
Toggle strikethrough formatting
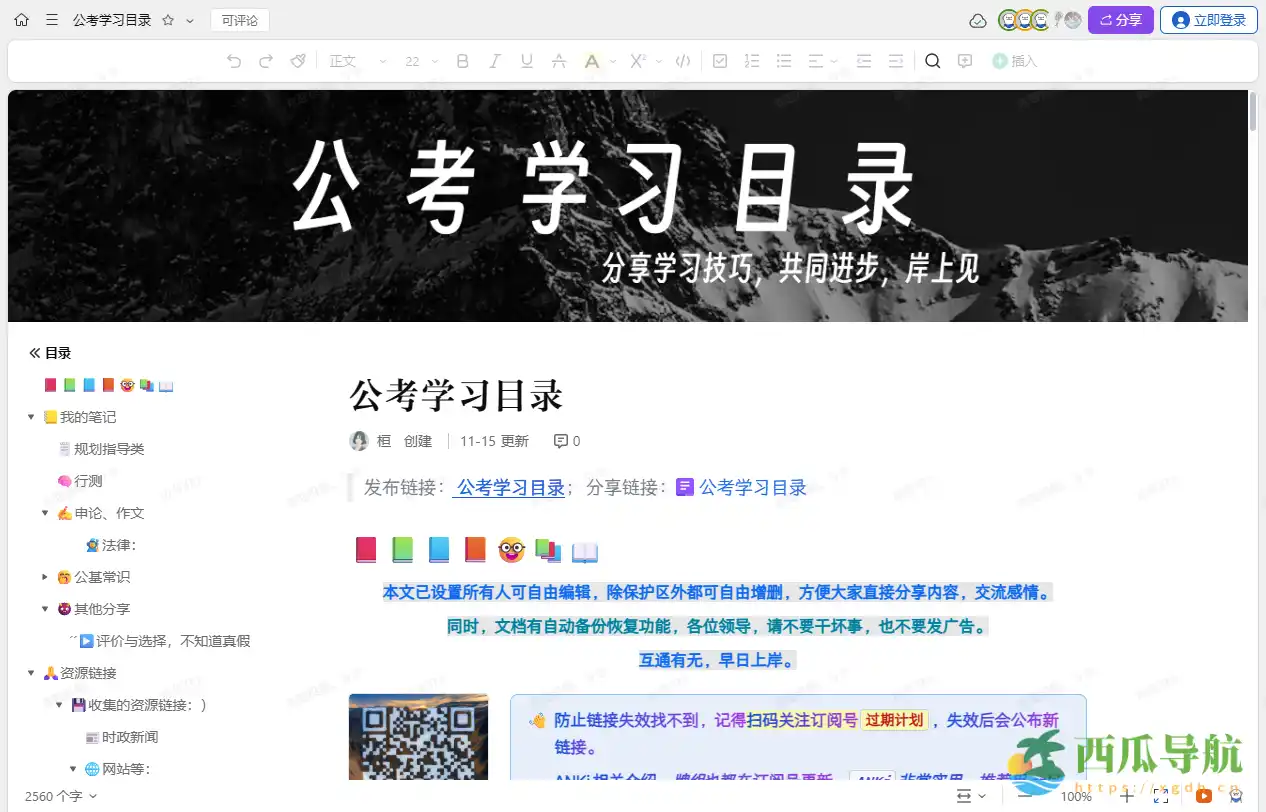click(x=558, y=61)
